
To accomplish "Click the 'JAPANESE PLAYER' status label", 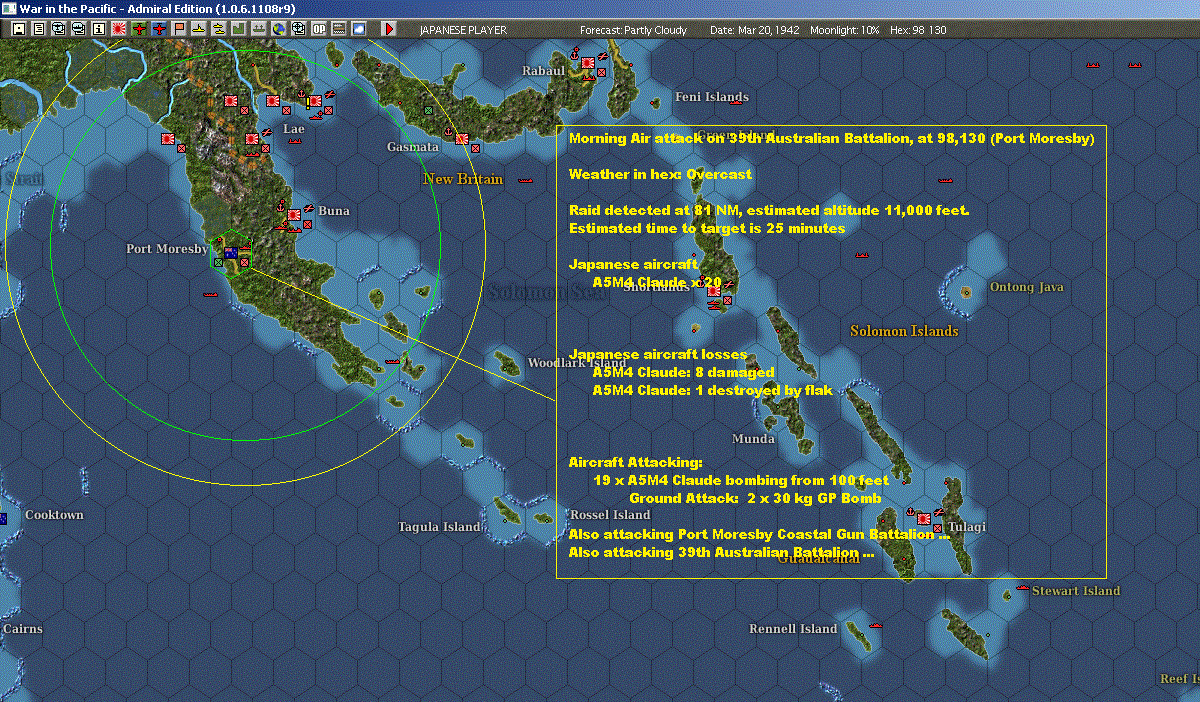I will pyautogui.click(x=463, y=30).
